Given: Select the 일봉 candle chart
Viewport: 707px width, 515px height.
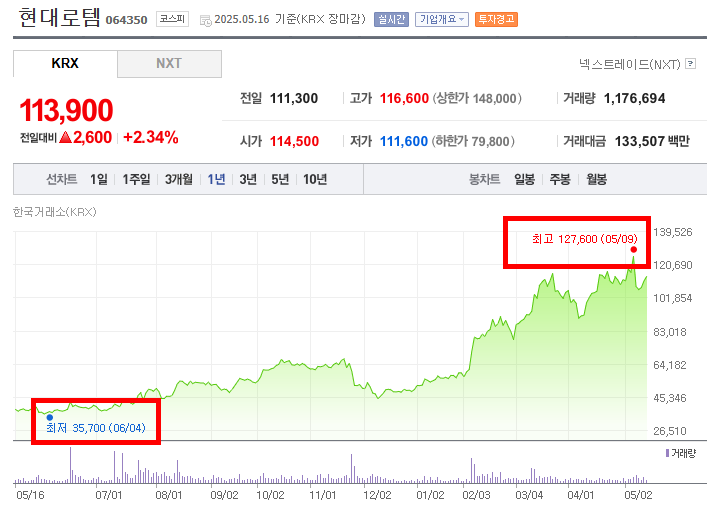Looking at the screenshot, I should pos(524,179).
